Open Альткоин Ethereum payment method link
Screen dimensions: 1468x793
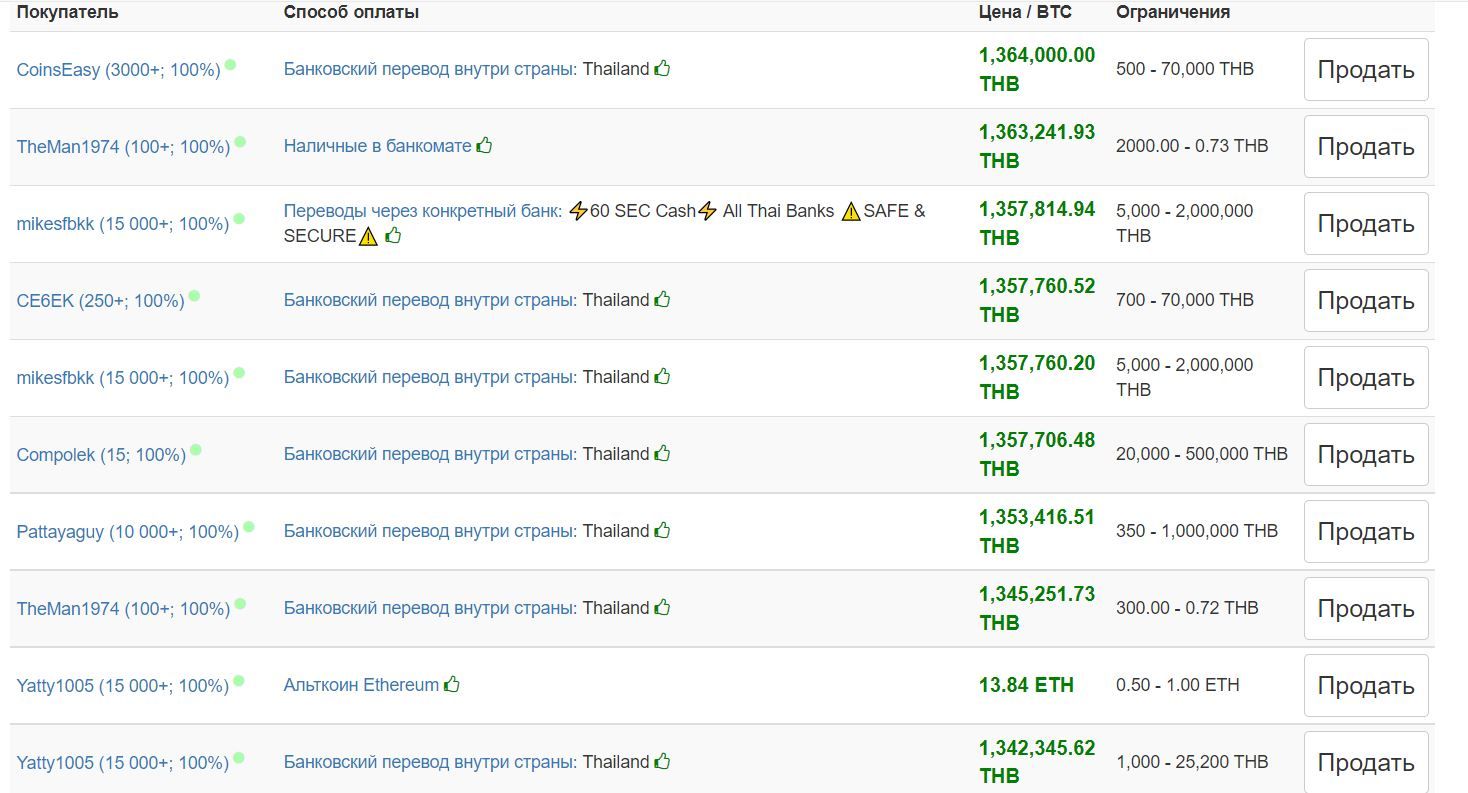pyautogui.click(x=361, y=685)
